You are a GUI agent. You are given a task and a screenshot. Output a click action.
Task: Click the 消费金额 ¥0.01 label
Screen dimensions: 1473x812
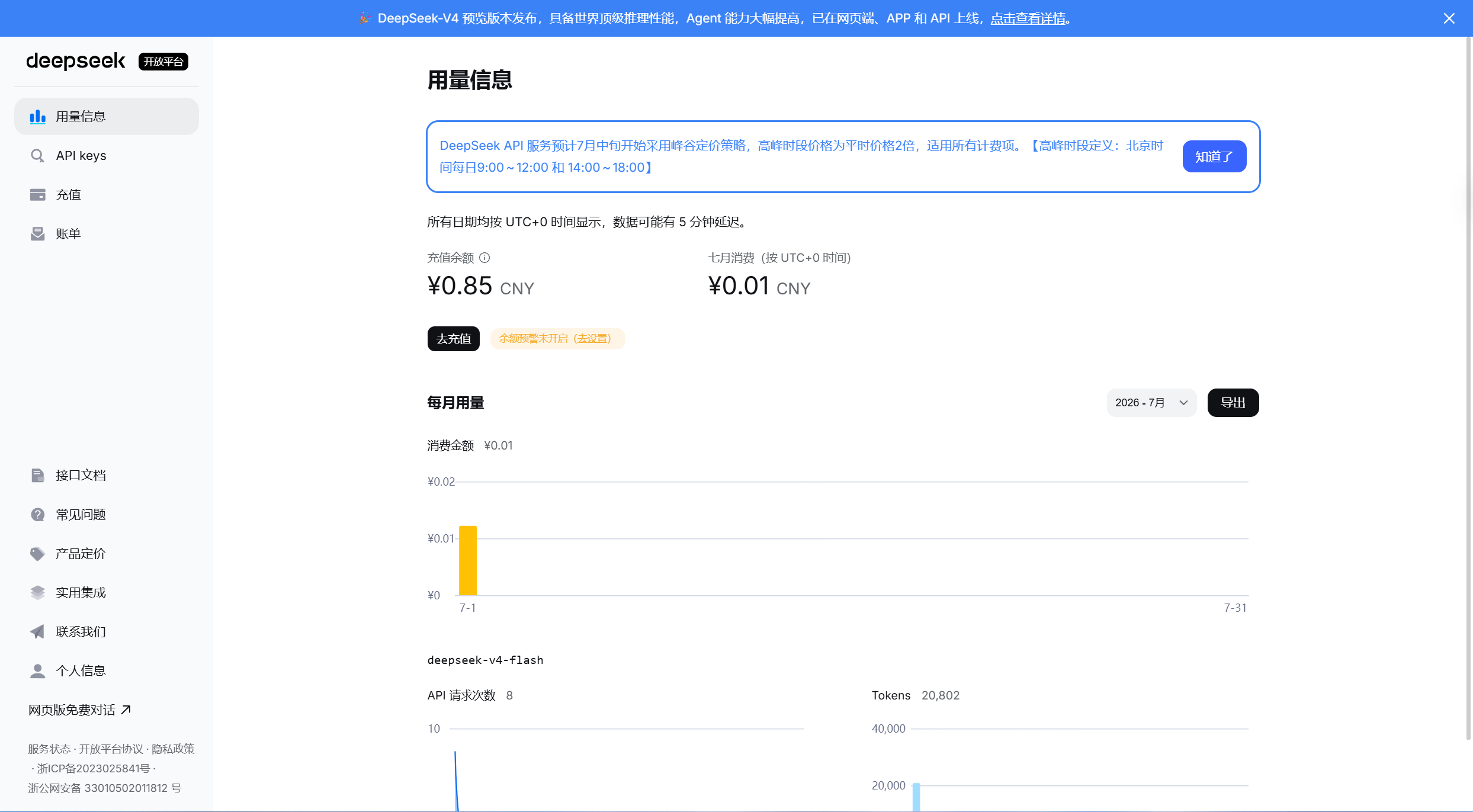(x=470, y=445)
